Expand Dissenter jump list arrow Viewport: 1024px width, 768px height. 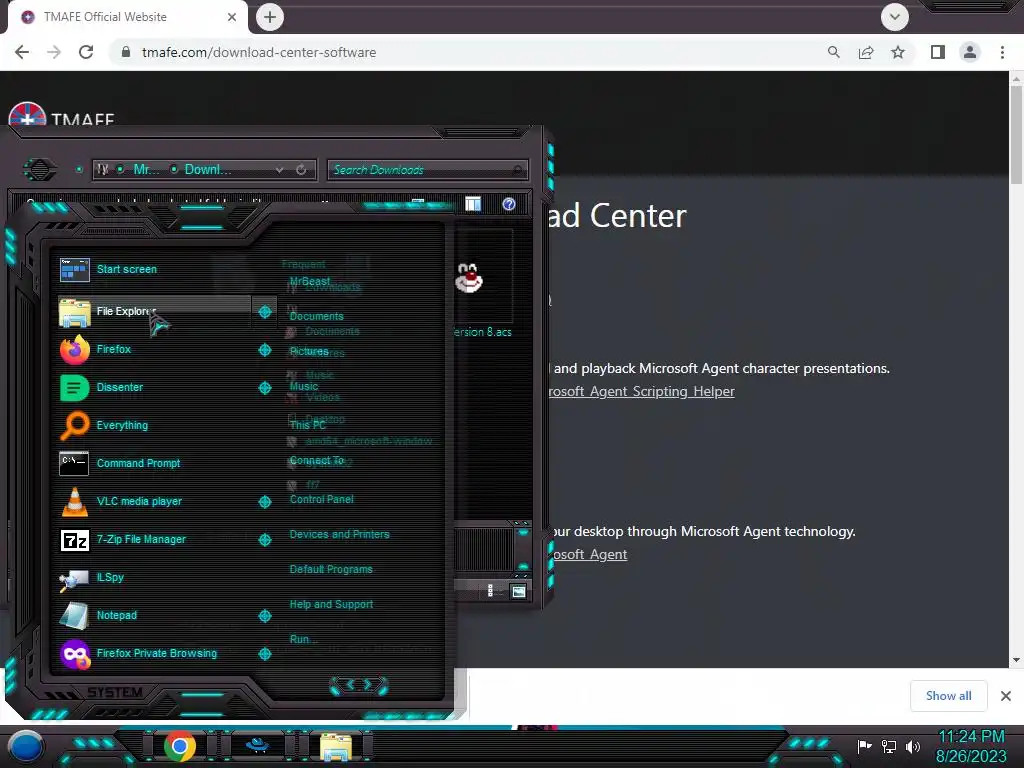coord(264,387)
